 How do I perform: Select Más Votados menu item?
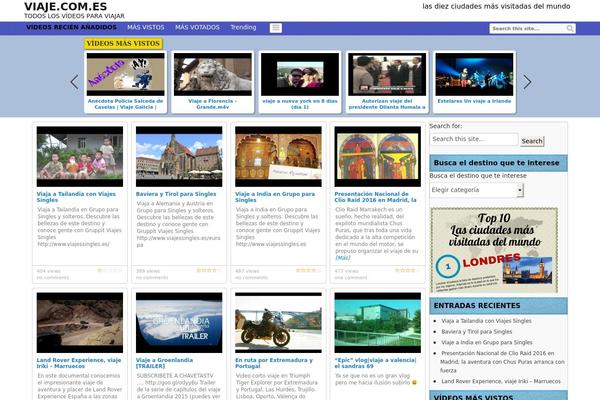(197, 28)
